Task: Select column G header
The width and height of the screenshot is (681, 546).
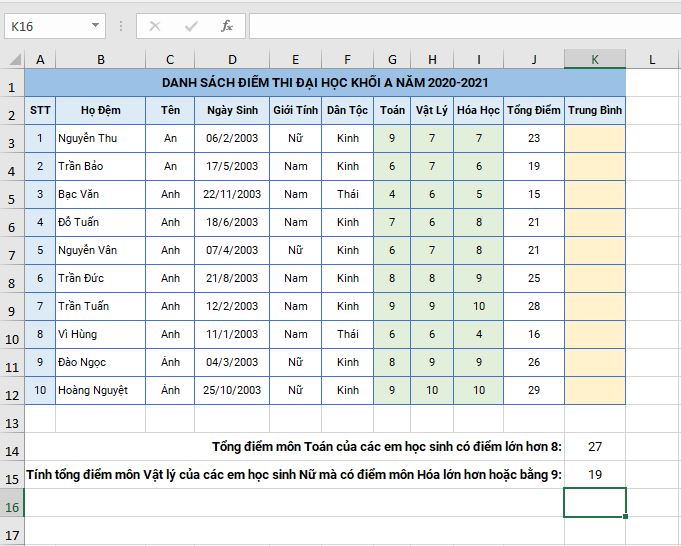Action: 392,60
